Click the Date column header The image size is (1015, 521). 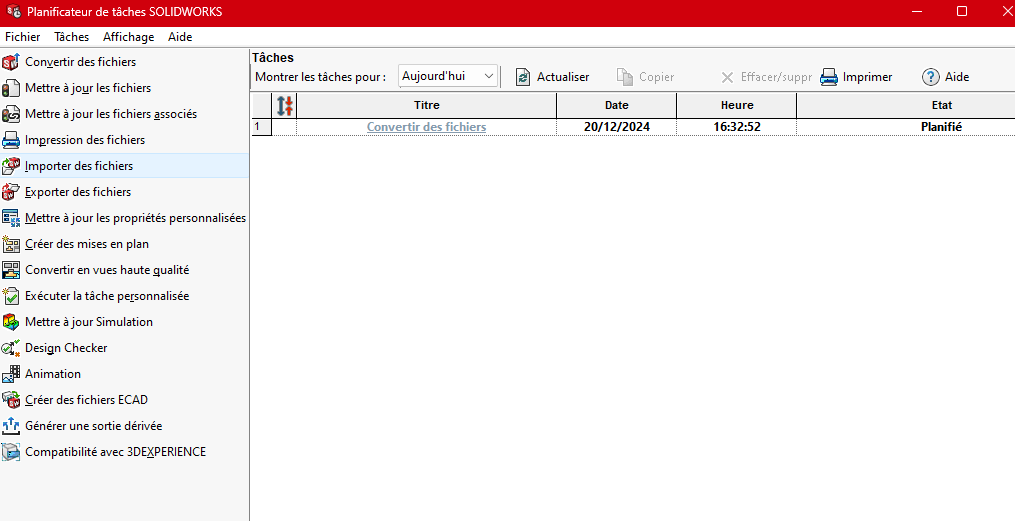(x=617, y=105)
